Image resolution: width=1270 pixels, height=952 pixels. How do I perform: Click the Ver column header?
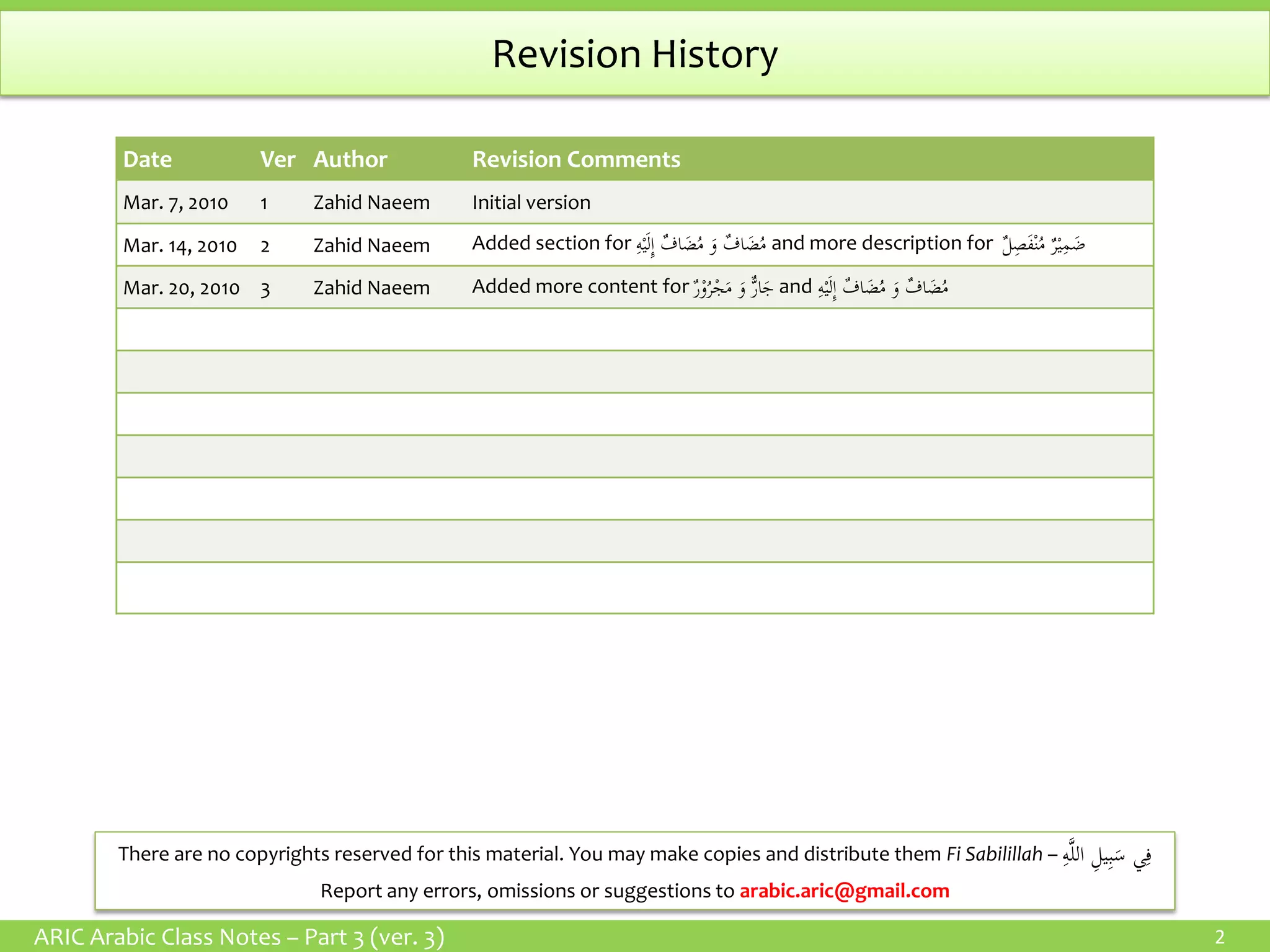coord(277,159)
